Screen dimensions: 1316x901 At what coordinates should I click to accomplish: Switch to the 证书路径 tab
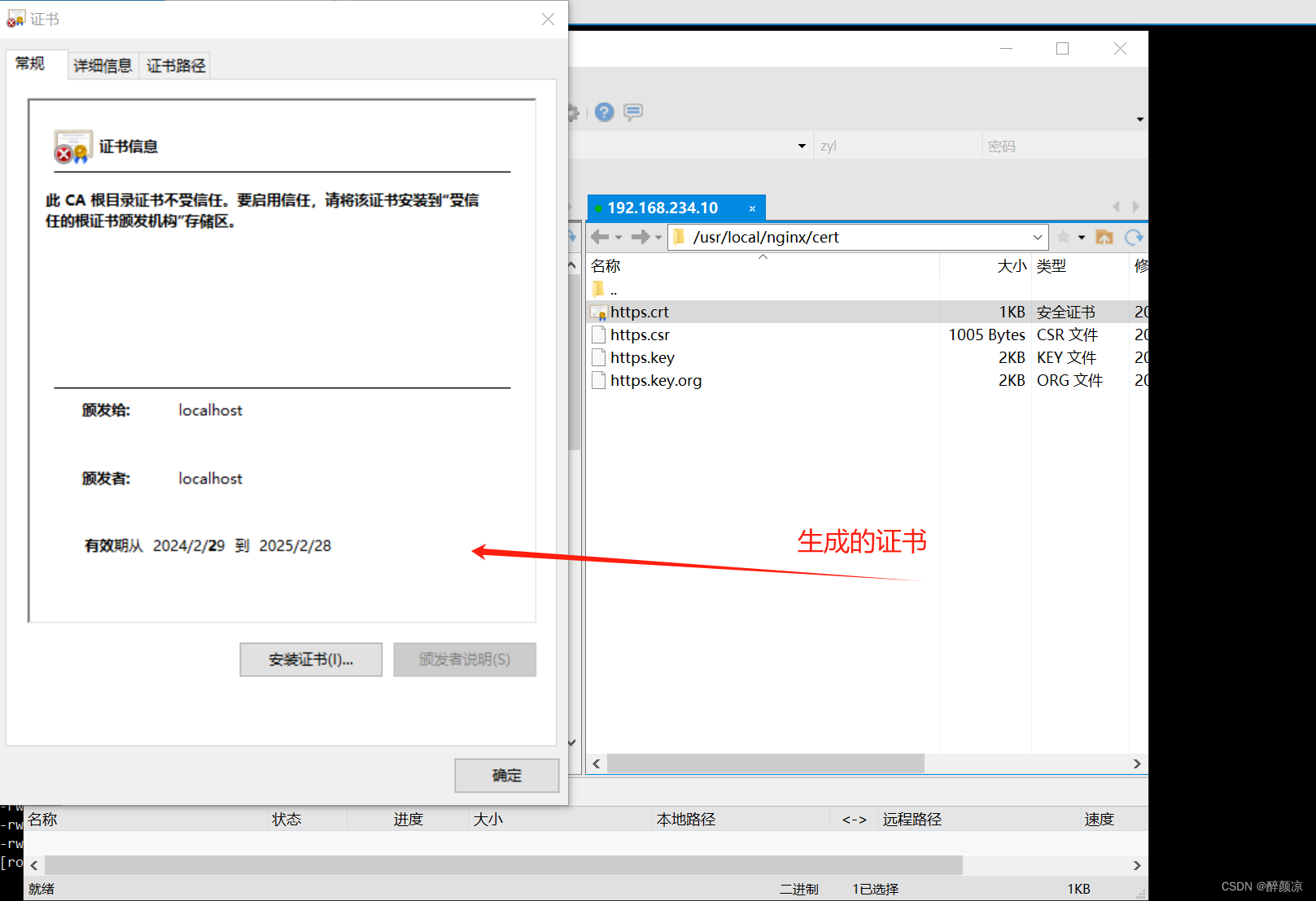176,66
